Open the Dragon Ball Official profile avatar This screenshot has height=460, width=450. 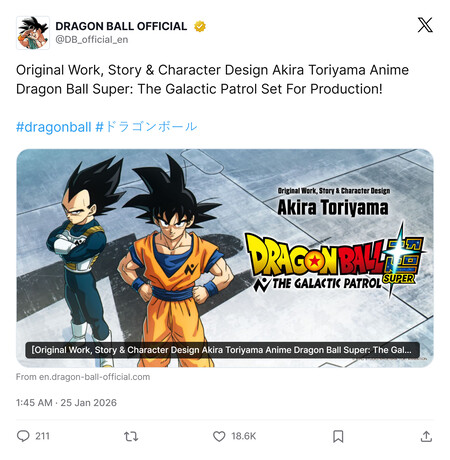(x=33, y=33)
